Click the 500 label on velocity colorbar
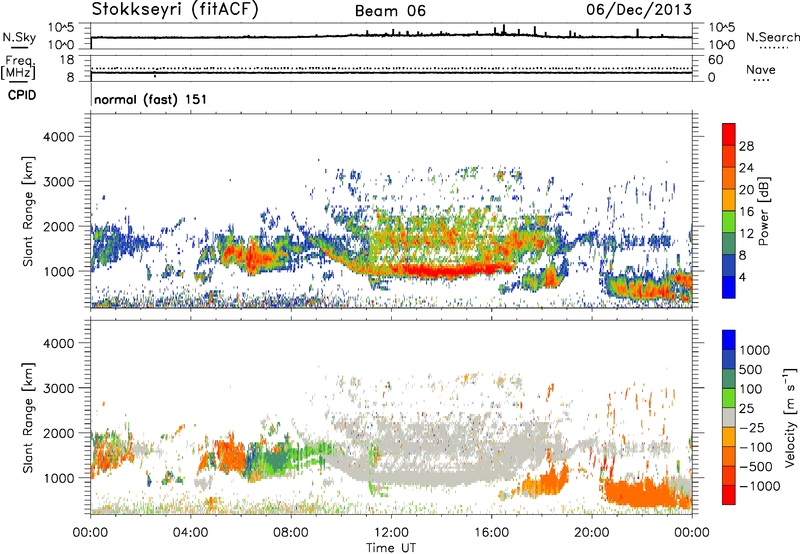Viewport: 800px width, 554px height. tap(751, 370)
